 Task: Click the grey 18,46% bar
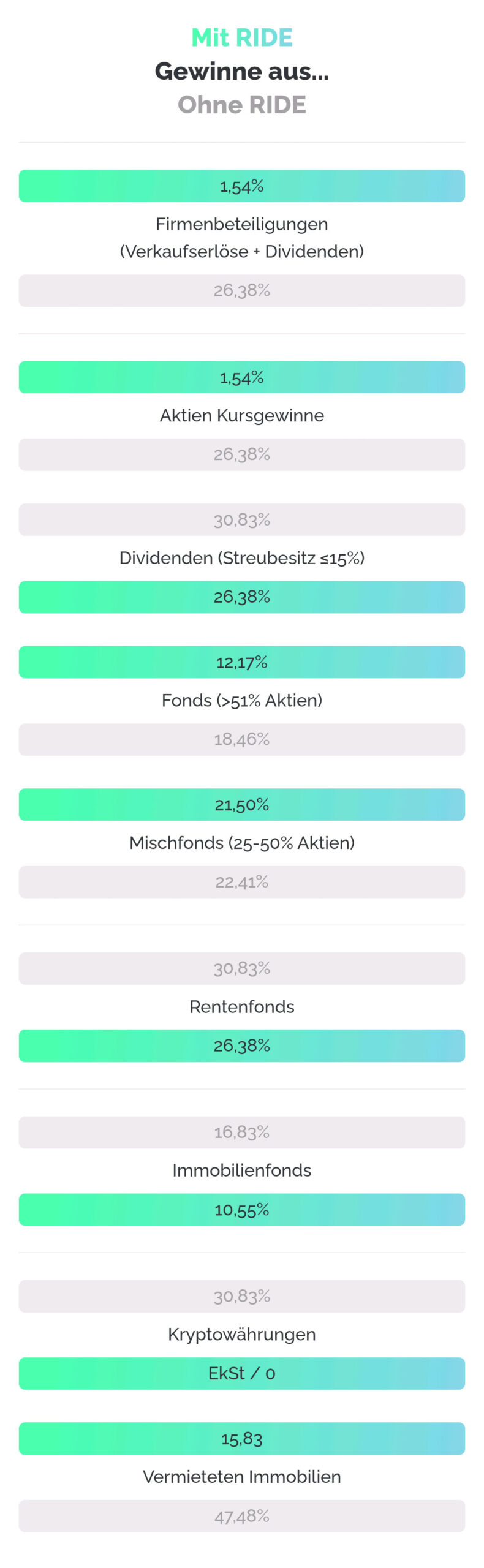click(242, 740)
